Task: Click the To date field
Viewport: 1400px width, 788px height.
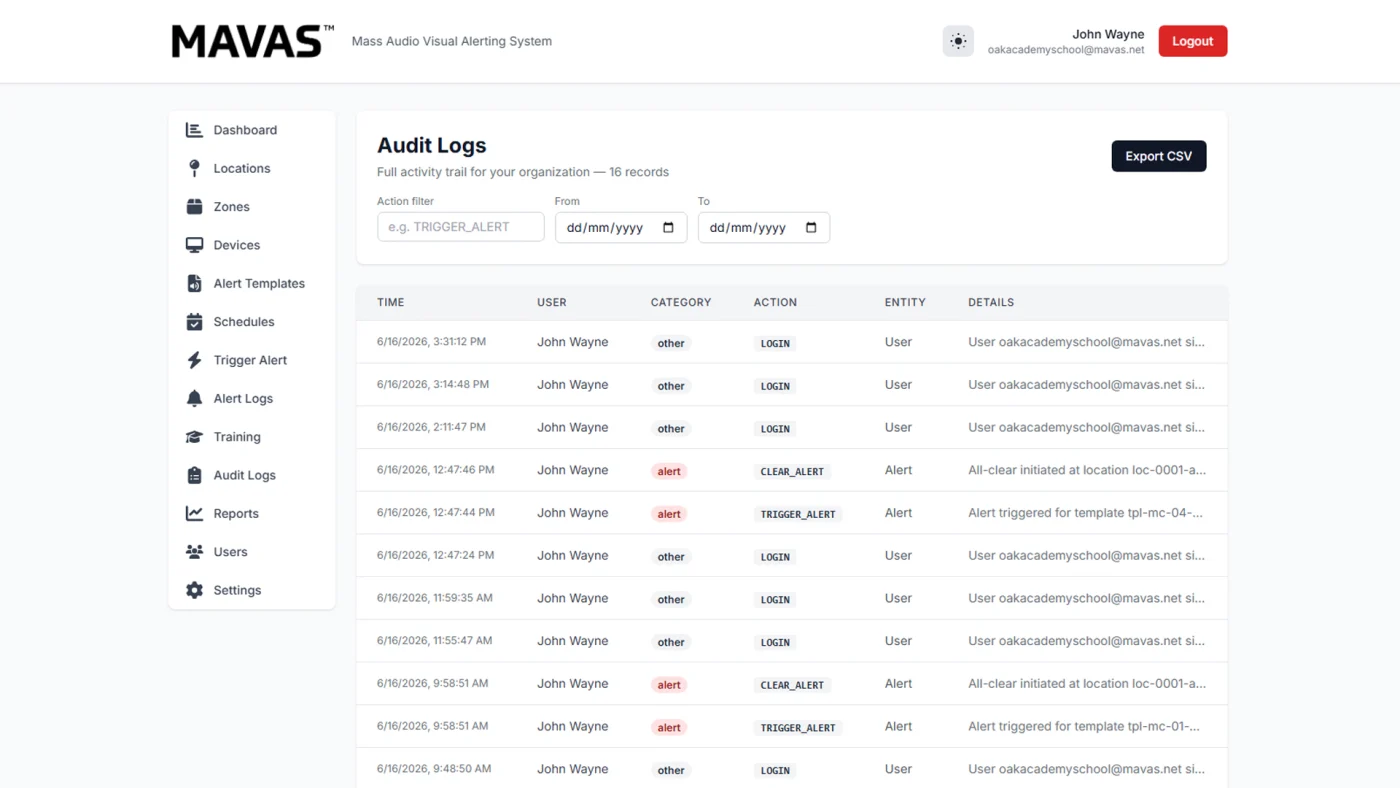Action: click(x=763, y=227)
